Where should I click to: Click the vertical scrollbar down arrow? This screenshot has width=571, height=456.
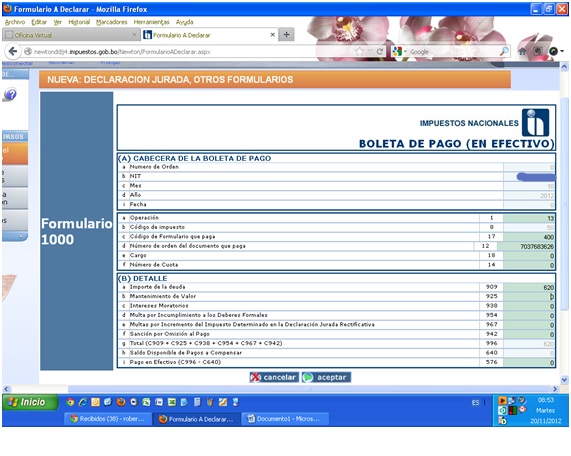point(564,380)
